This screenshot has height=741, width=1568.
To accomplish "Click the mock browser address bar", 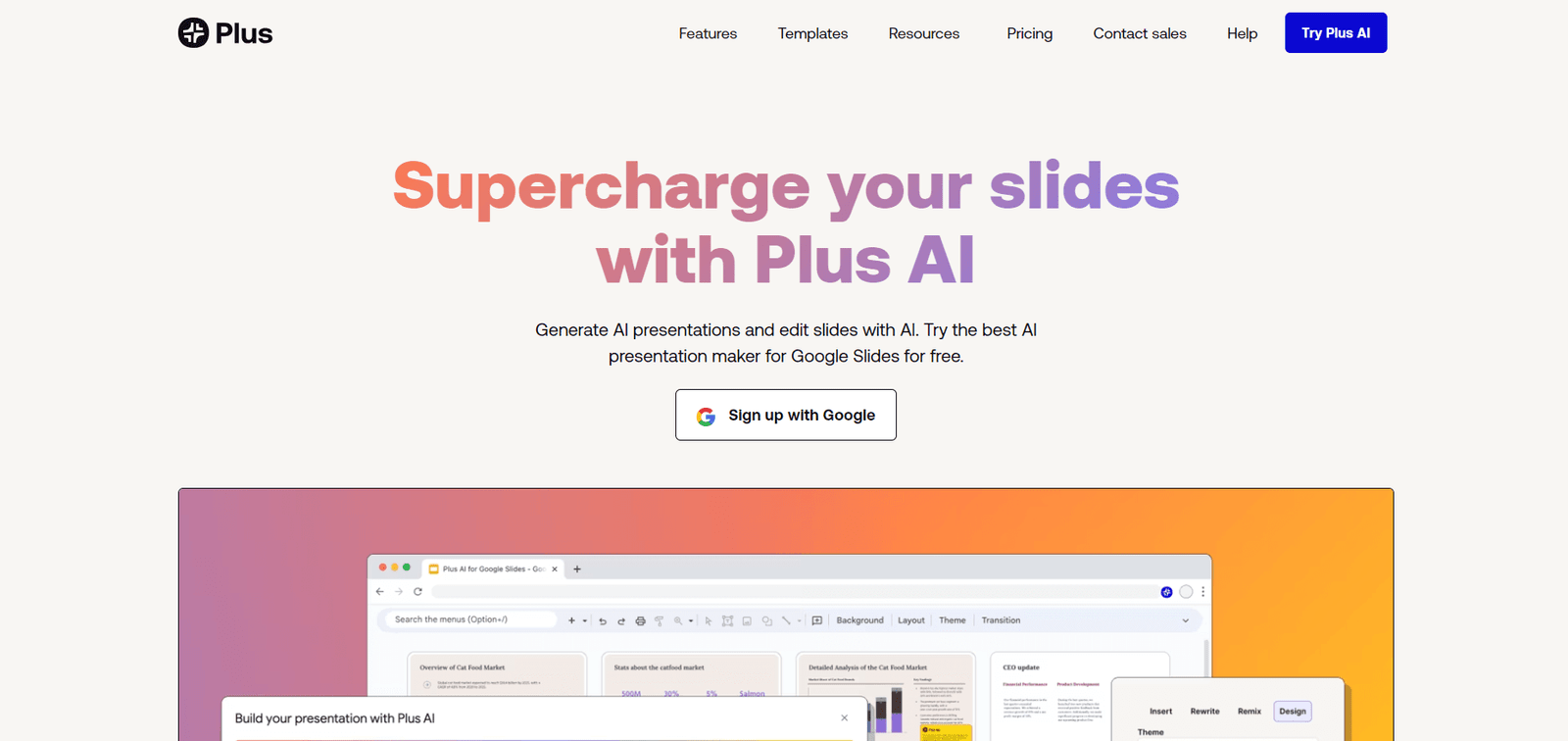I will pyautogui.click(x=794, y=592).
